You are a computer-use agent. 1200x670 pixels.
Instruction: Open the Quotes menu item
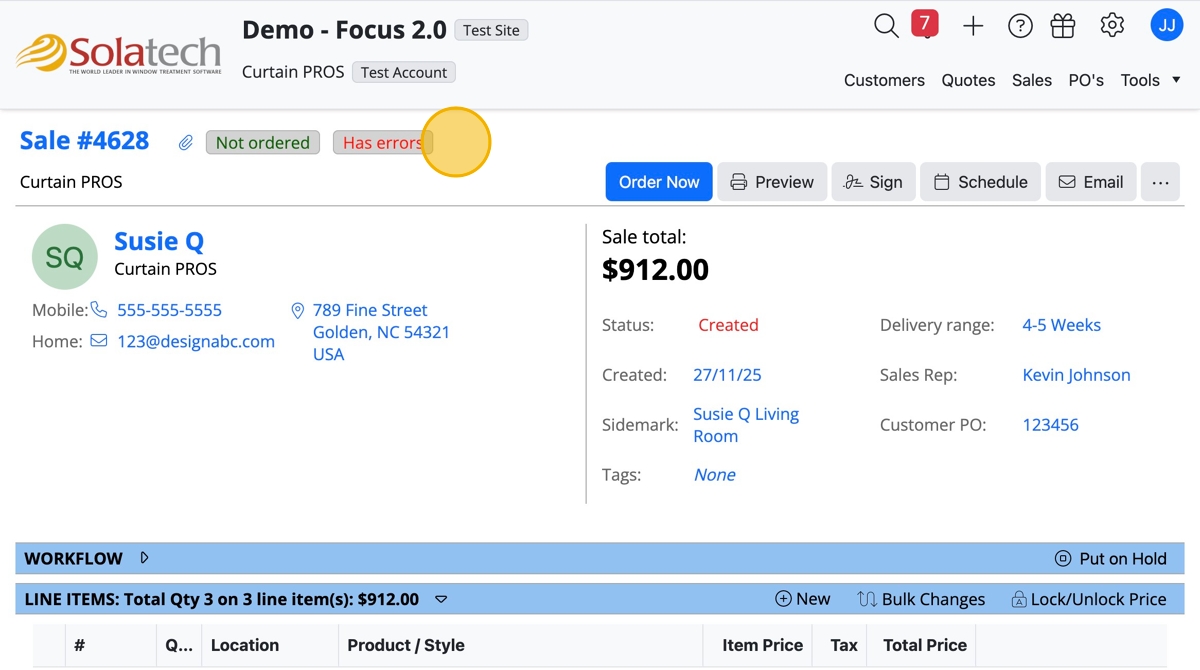click(x=968, y=80)
